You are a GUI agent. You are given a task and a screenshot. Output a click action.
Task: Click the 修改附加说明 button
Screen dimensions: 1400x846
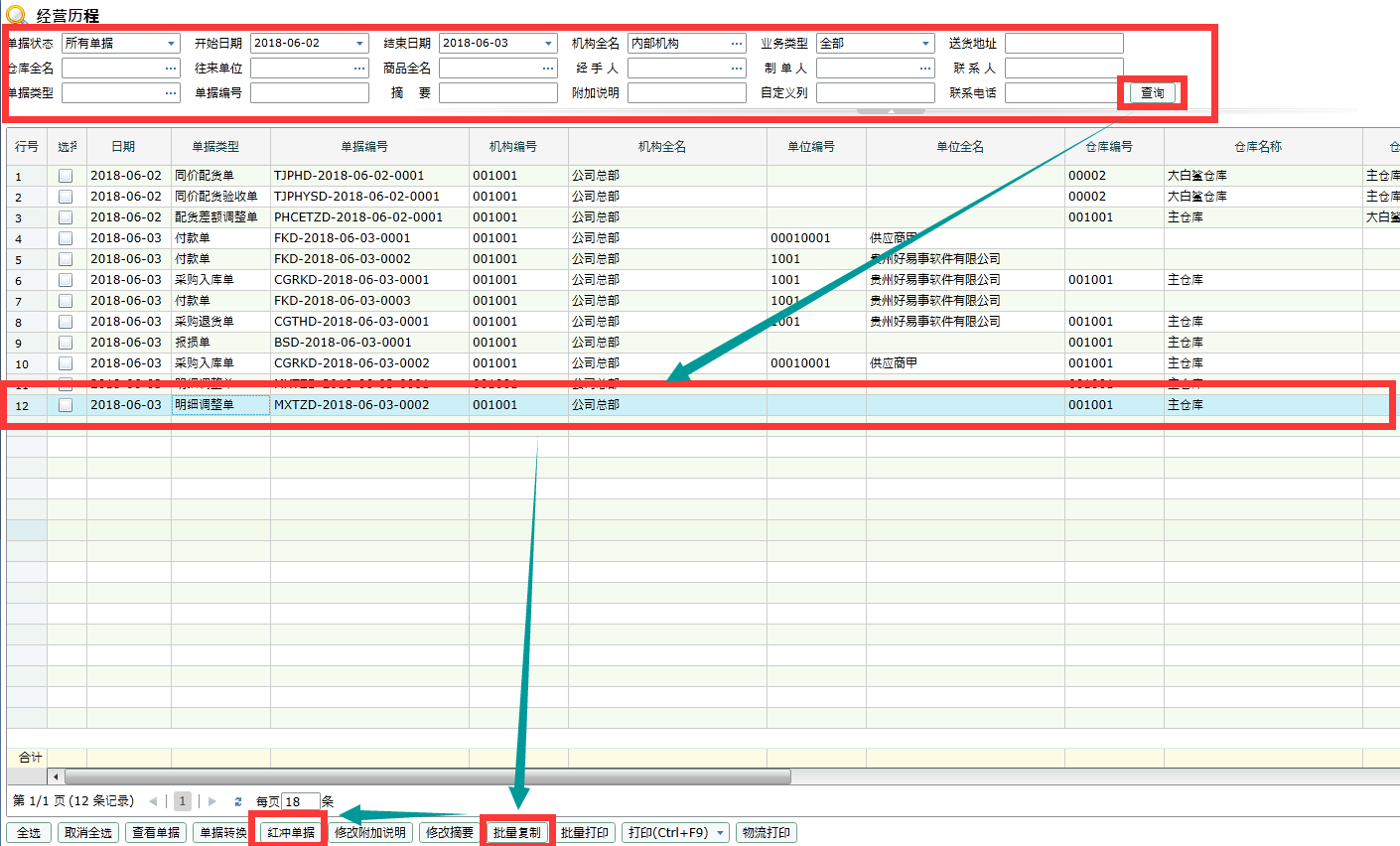coord(370,833)
